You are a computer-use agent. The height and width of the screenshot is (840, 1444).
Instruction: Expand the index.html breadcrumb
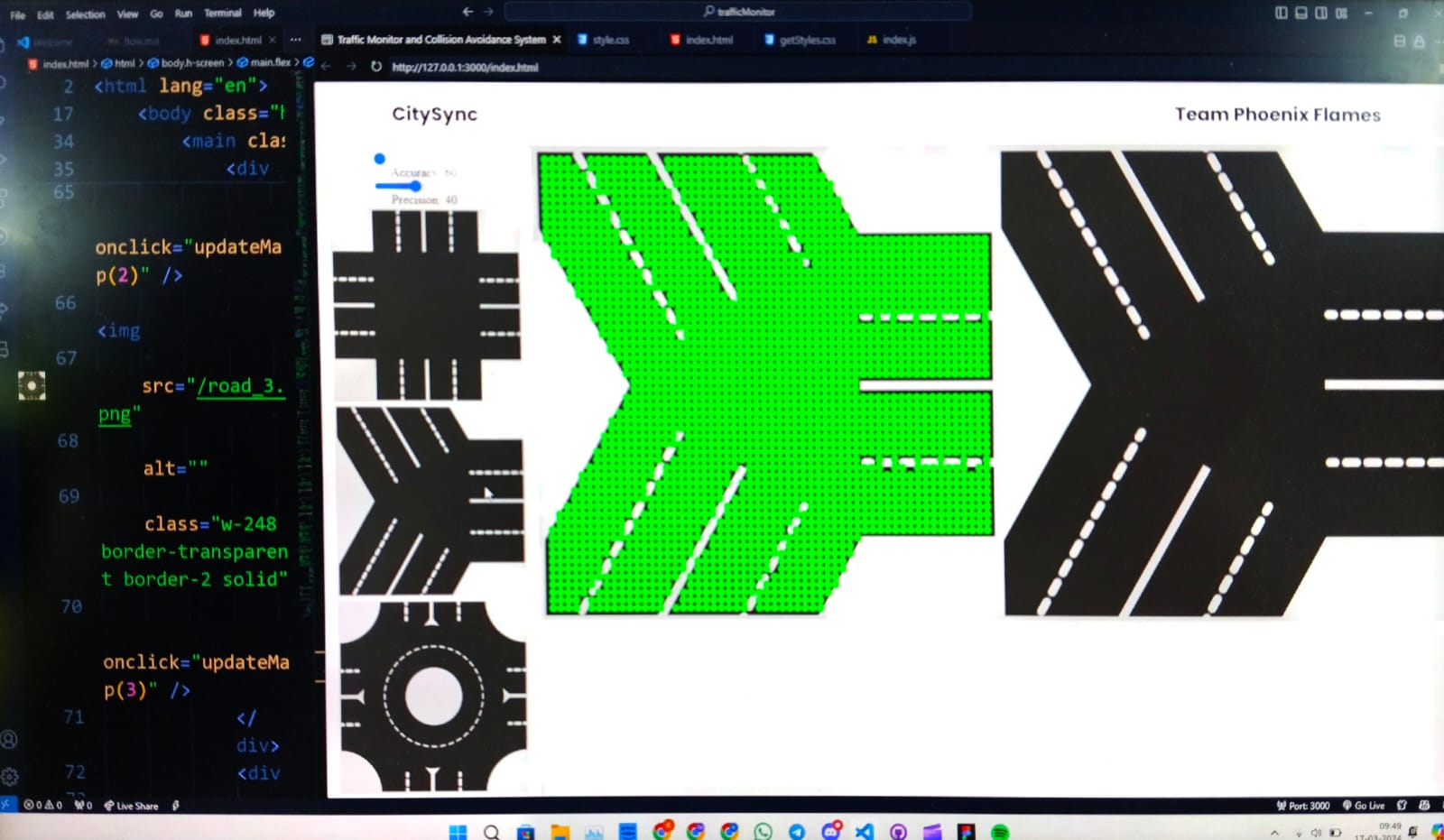tap(59, 64)
